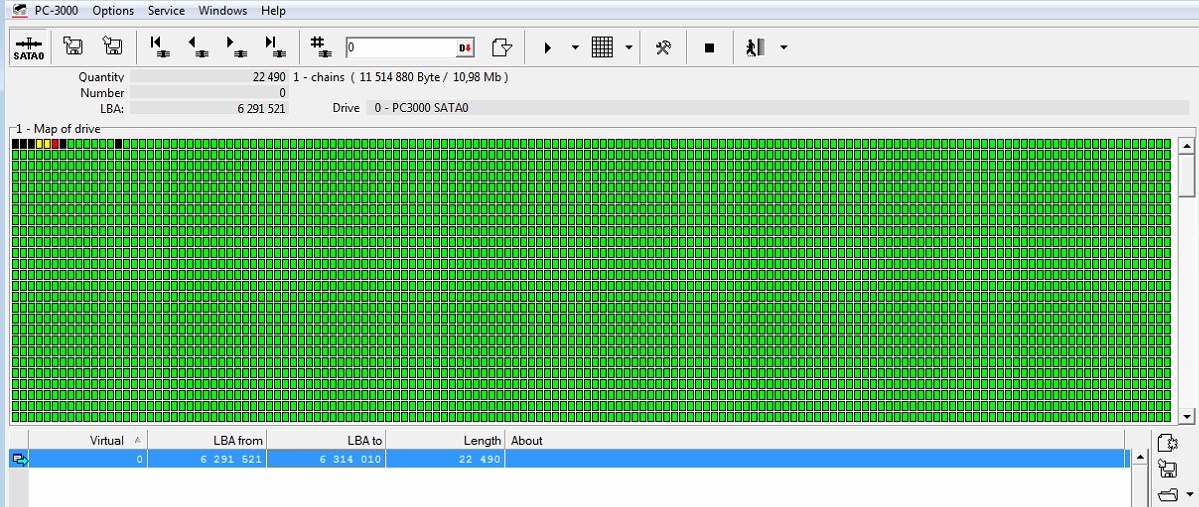Expand the dropdown arrow next to Play
The width and height of the screenshot is (1199, 507).
point(575,48)
